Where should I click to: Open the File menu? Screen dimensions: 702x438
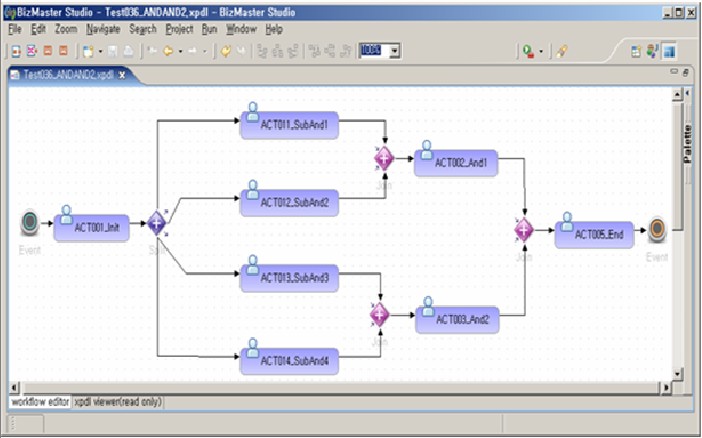pyautogui.click(x=15, y=29)
